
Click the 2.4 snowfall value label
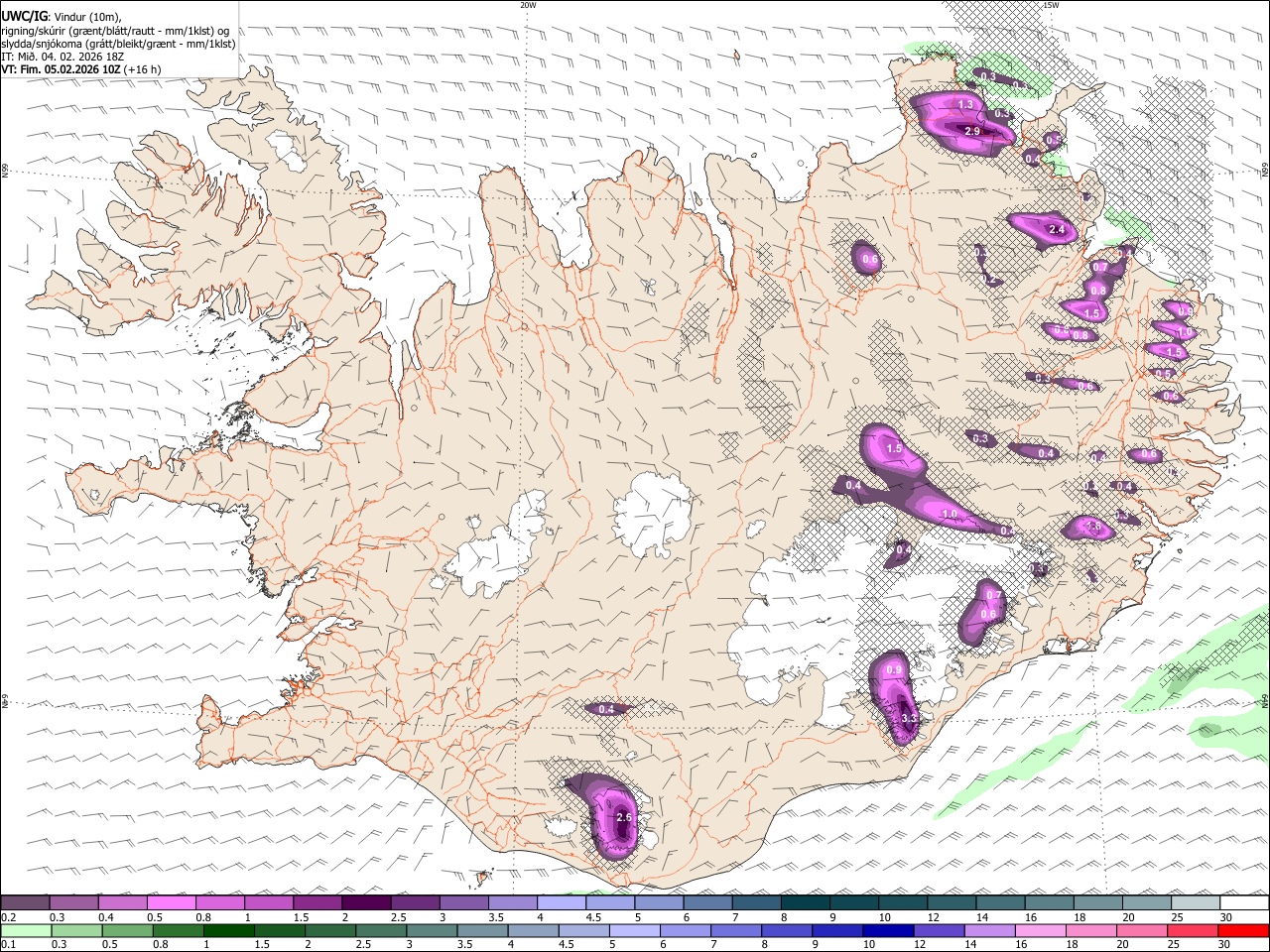tap(1057, 230)
